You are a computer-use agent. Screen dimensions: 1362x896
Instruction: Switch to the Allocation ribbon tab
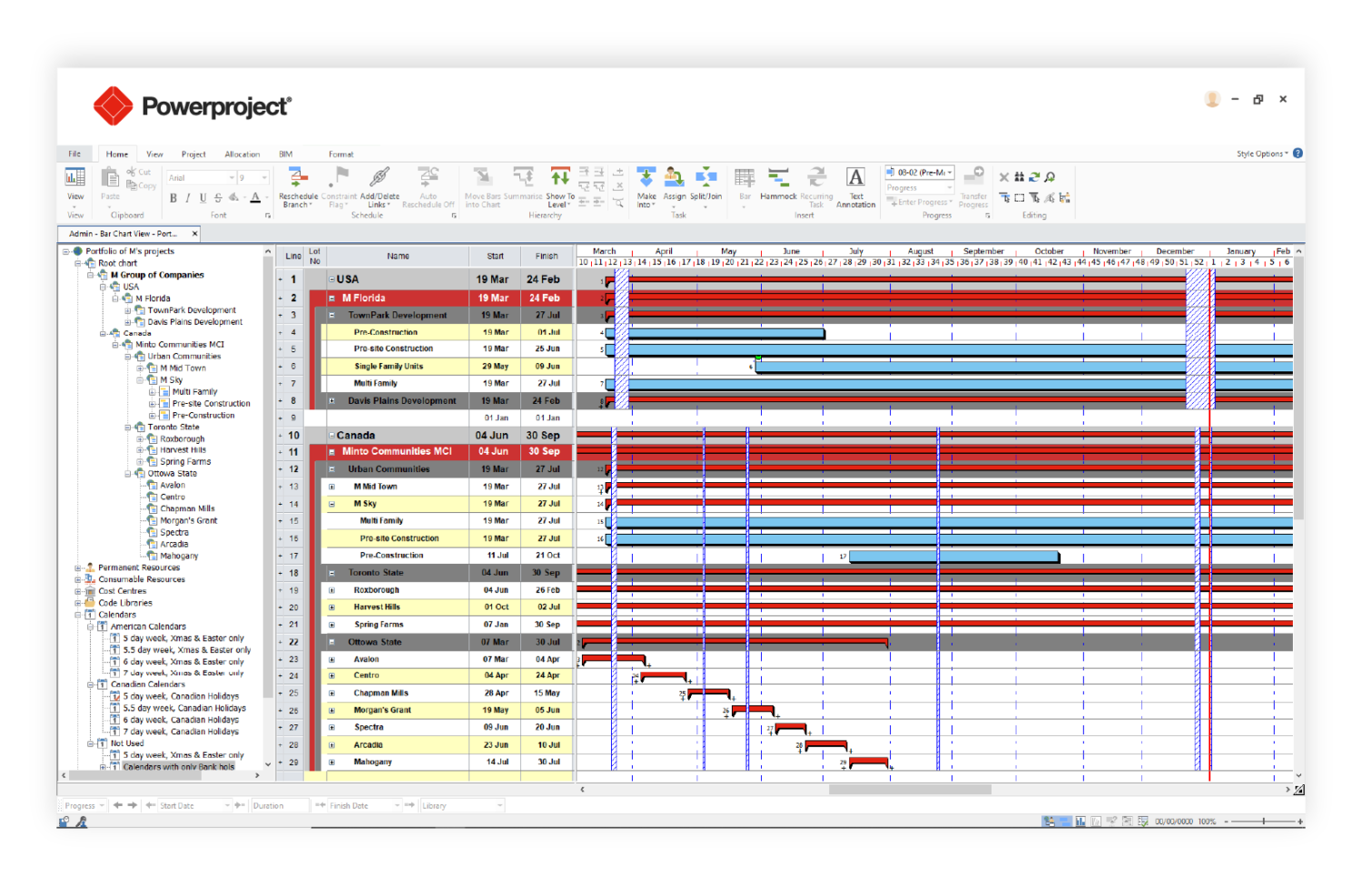[x=242, y=153]
